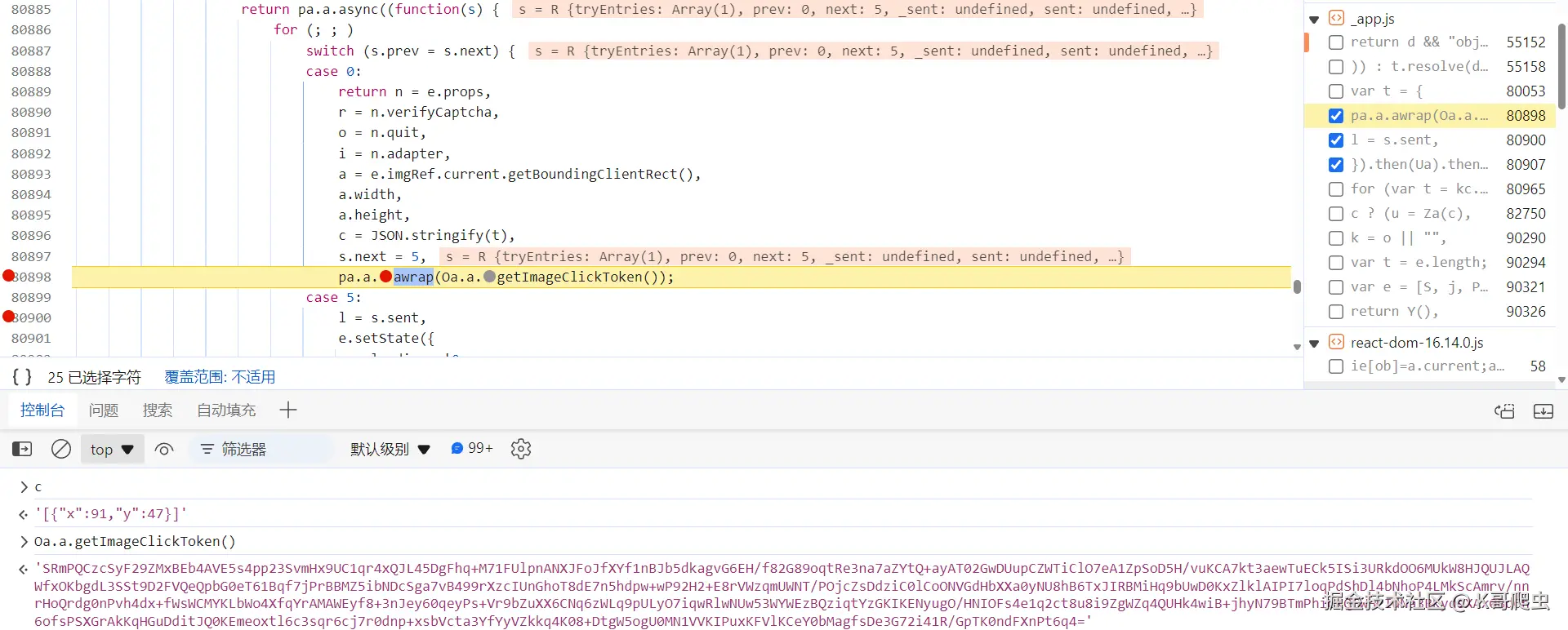Switch to the 搜索 tab
This screenshot has height=630, width=1568.
pos(158,410)
